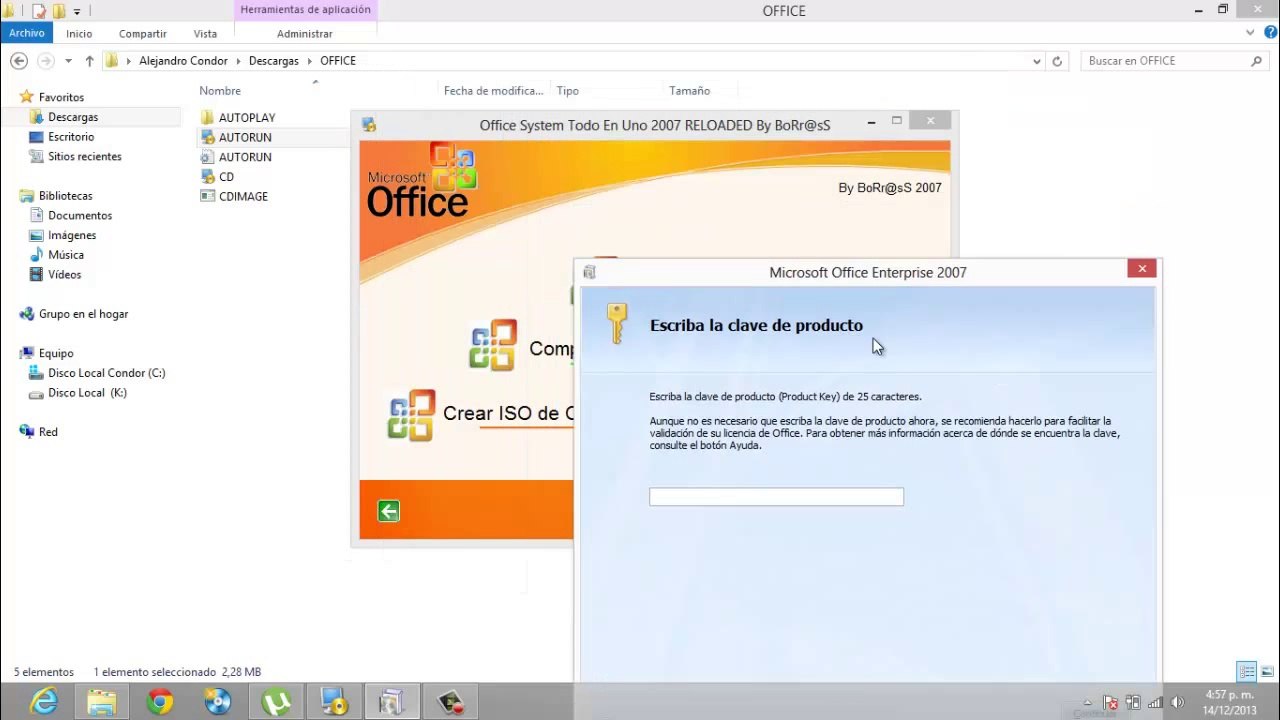The image size is (1280, 720).
Task: Go up one folder level
Action: click(x=89, y=61)
